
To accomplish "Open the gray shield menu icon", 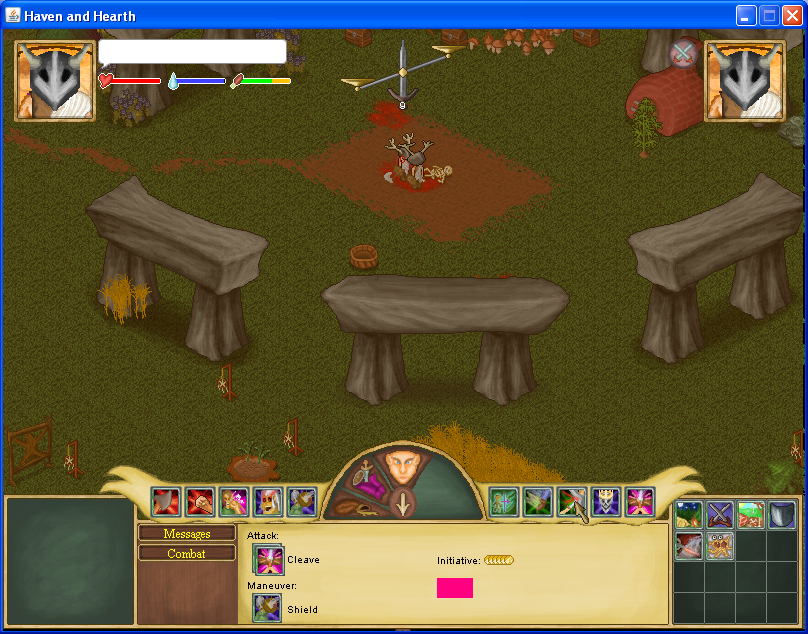I will 782,515.
